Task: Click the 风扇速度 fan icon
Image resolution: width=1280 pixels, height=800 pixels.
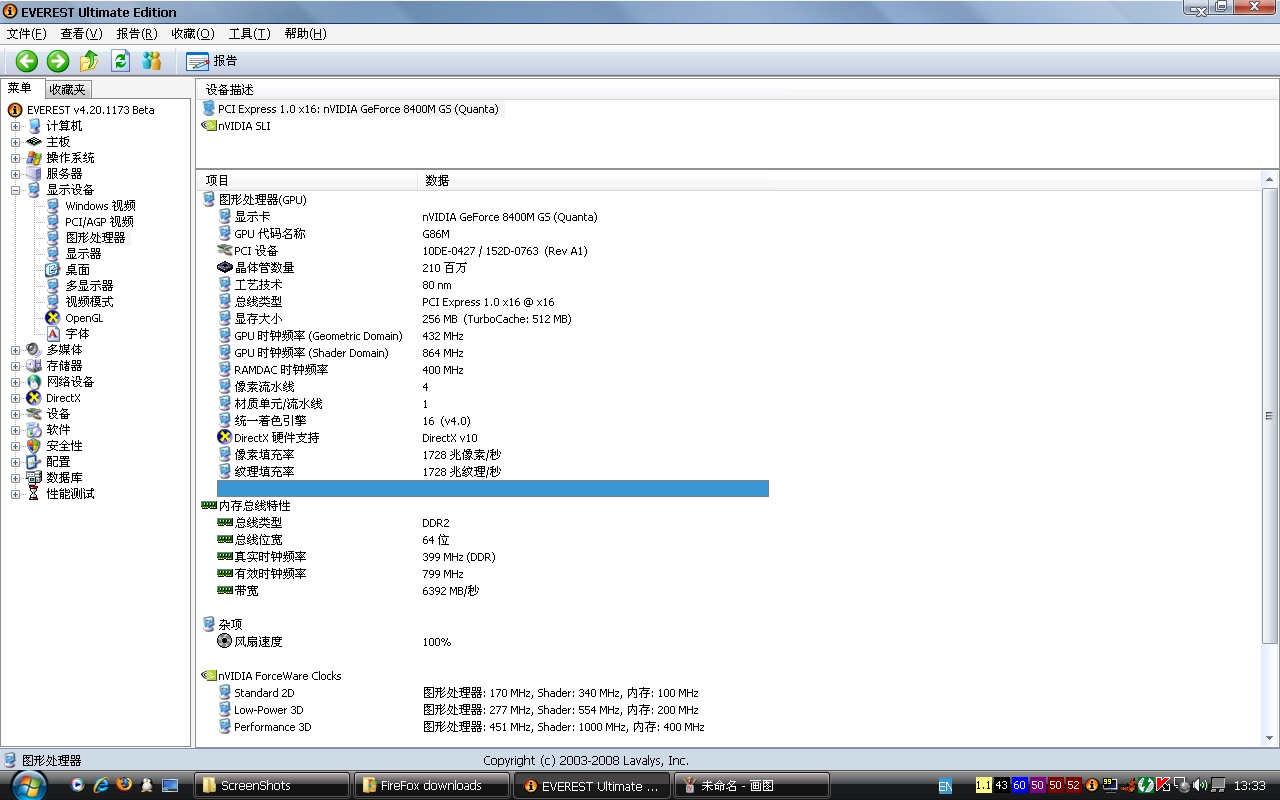Action: click(x=225, y=641)
